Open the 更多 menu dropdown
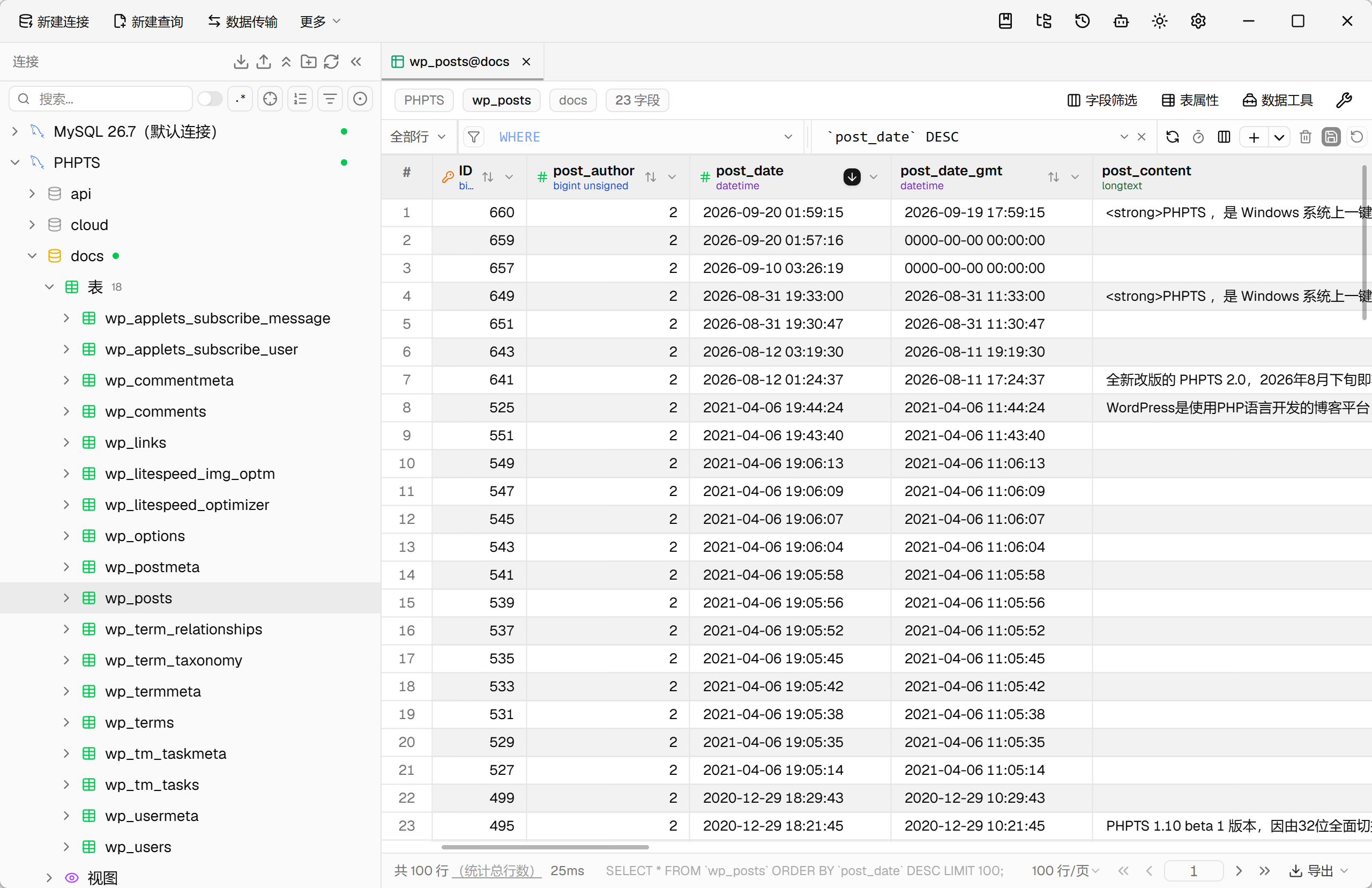This screenshot has width=1372, height=888. point(320,21)
